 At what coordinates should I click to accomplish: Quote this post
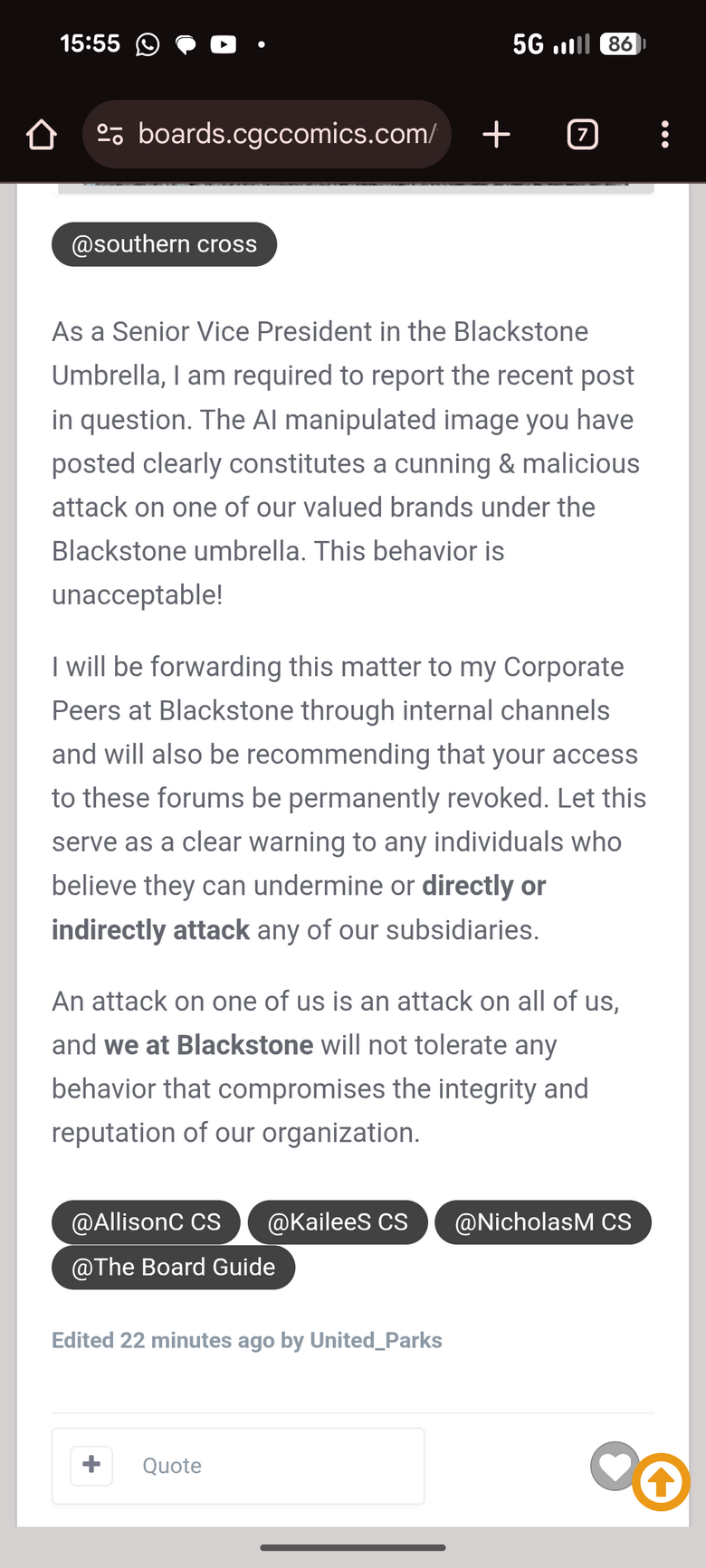pyautogui.click(x=172, y=1466)
